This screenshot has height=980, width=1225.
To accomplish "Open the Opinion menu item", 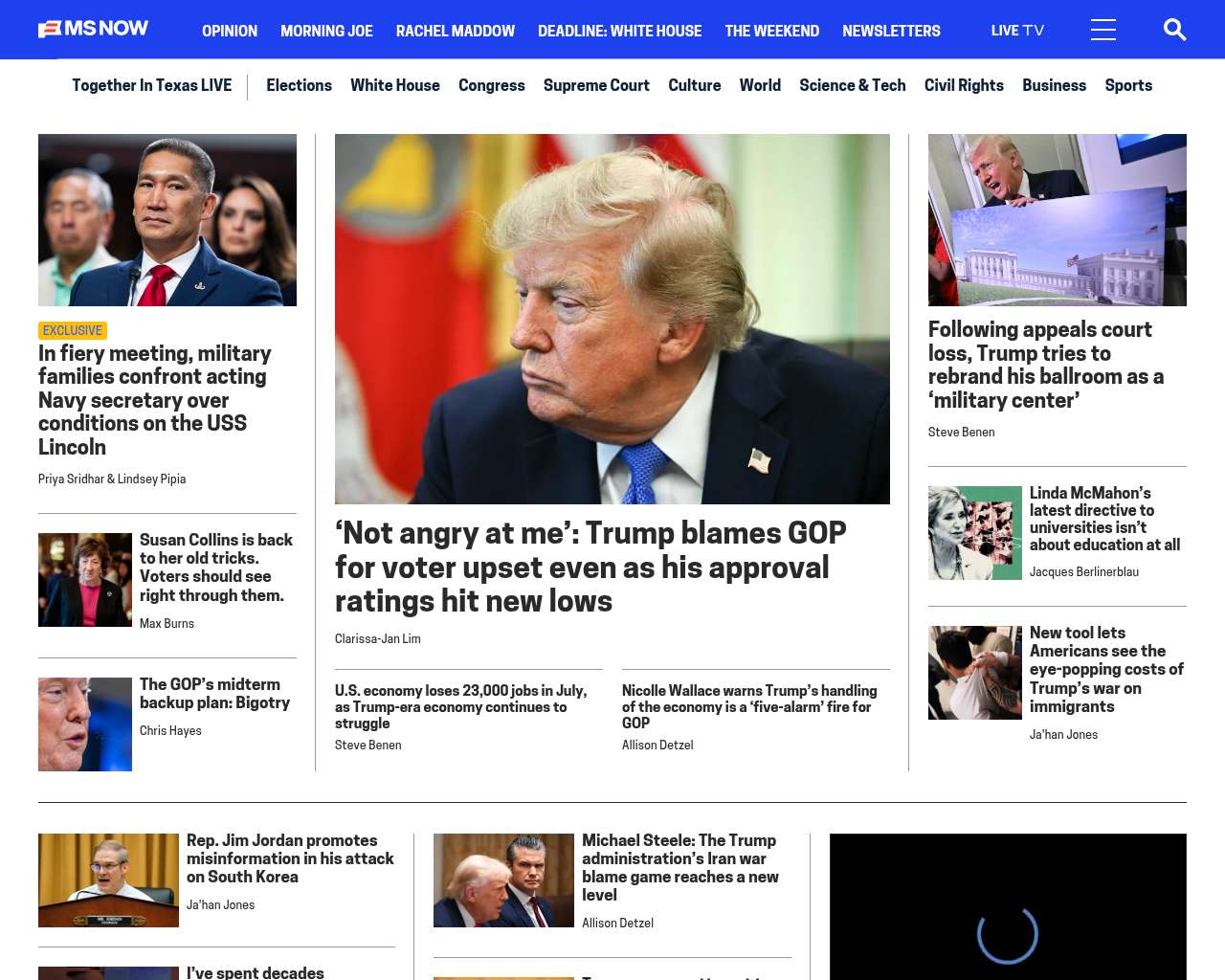I will click(230, 31).
